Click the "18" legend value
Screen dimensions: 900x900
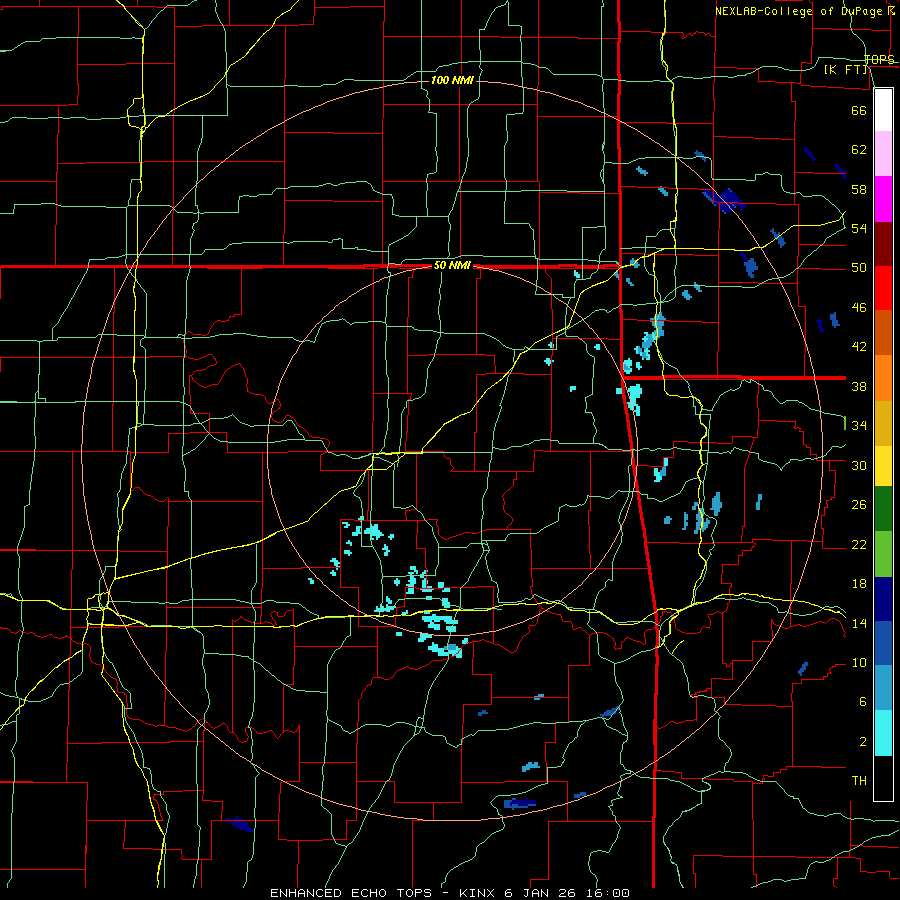[859, 584]
